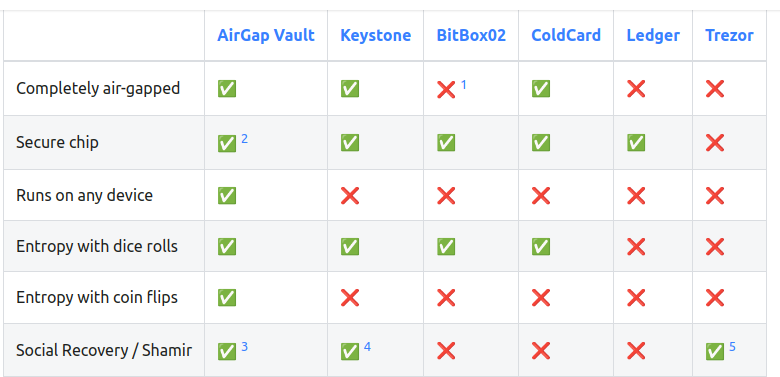The width and height of the screenshot is (780, 377).
Task: Open the Keystone header link
Action: [x=376, y=35]
